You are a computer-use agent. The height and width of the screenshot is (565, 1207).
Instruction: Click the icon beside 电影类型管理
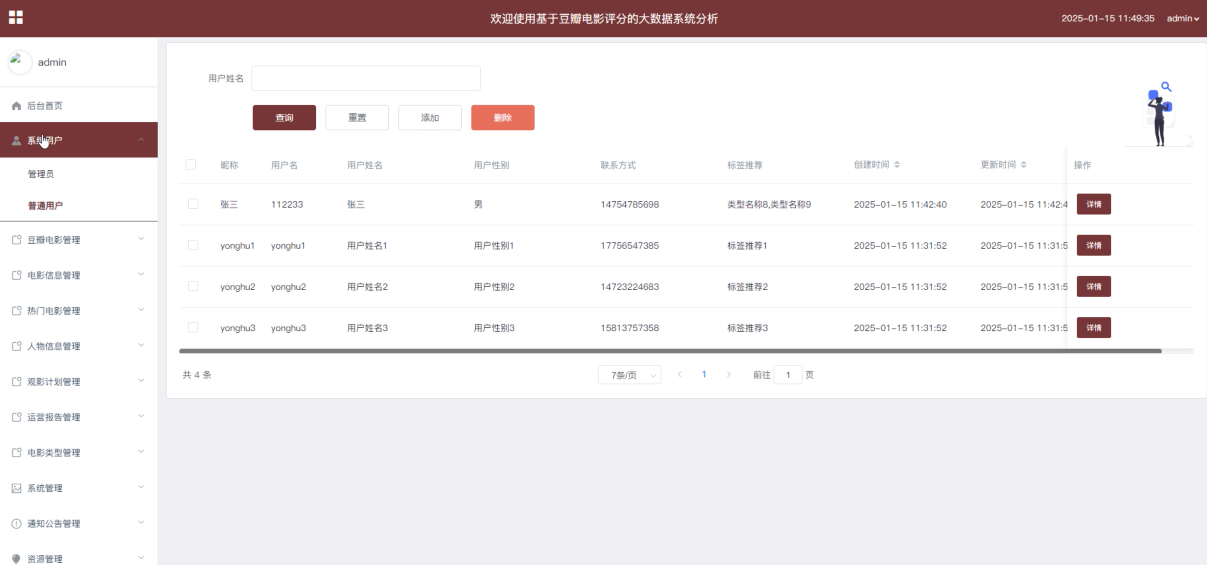[x=16, y=453]
